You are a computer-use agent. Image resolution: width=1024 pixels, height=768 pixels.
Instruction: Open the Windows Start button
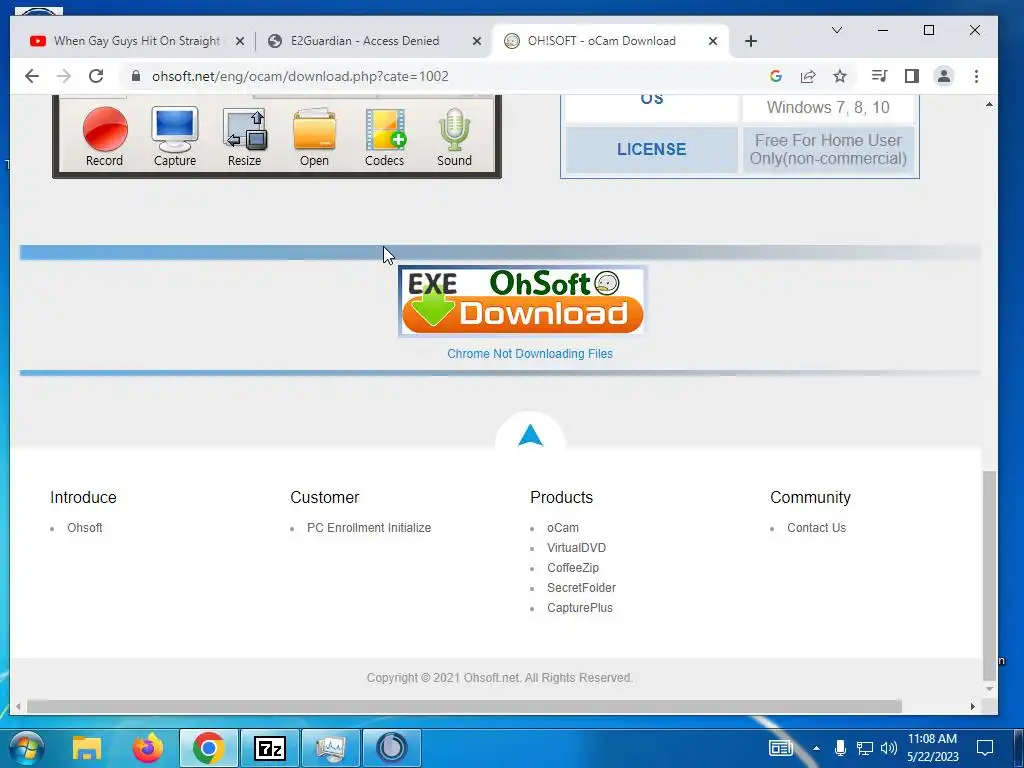click(x=27, y=748)
